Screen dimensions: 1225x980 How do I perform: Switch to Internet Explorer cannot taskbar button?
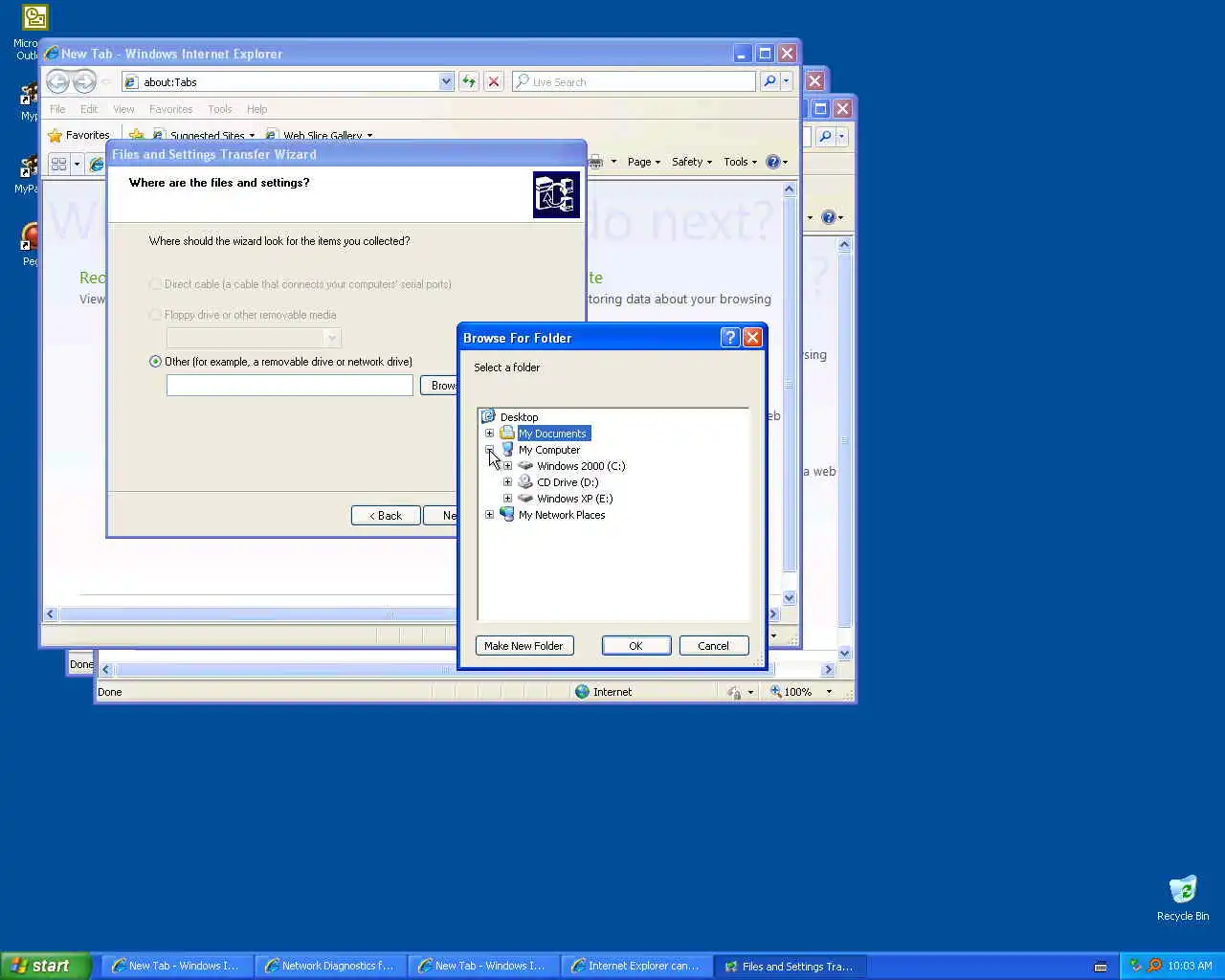[x=636, y=966]
